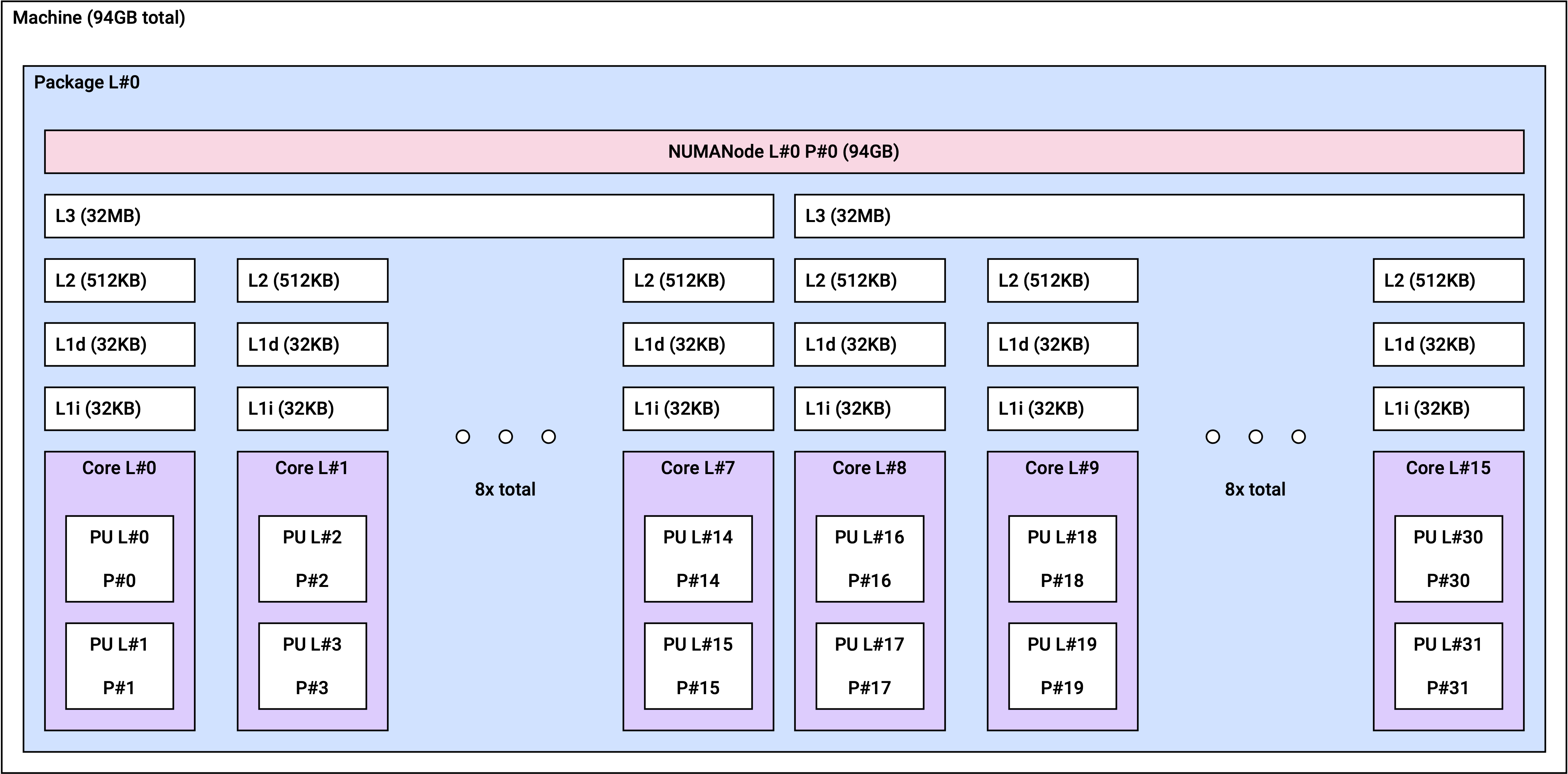Image resolution: width=1568 pixels, height=774 pixels.
Task: Pick L2 (512KB) box above Core L#7
Action: coord(698,280)
